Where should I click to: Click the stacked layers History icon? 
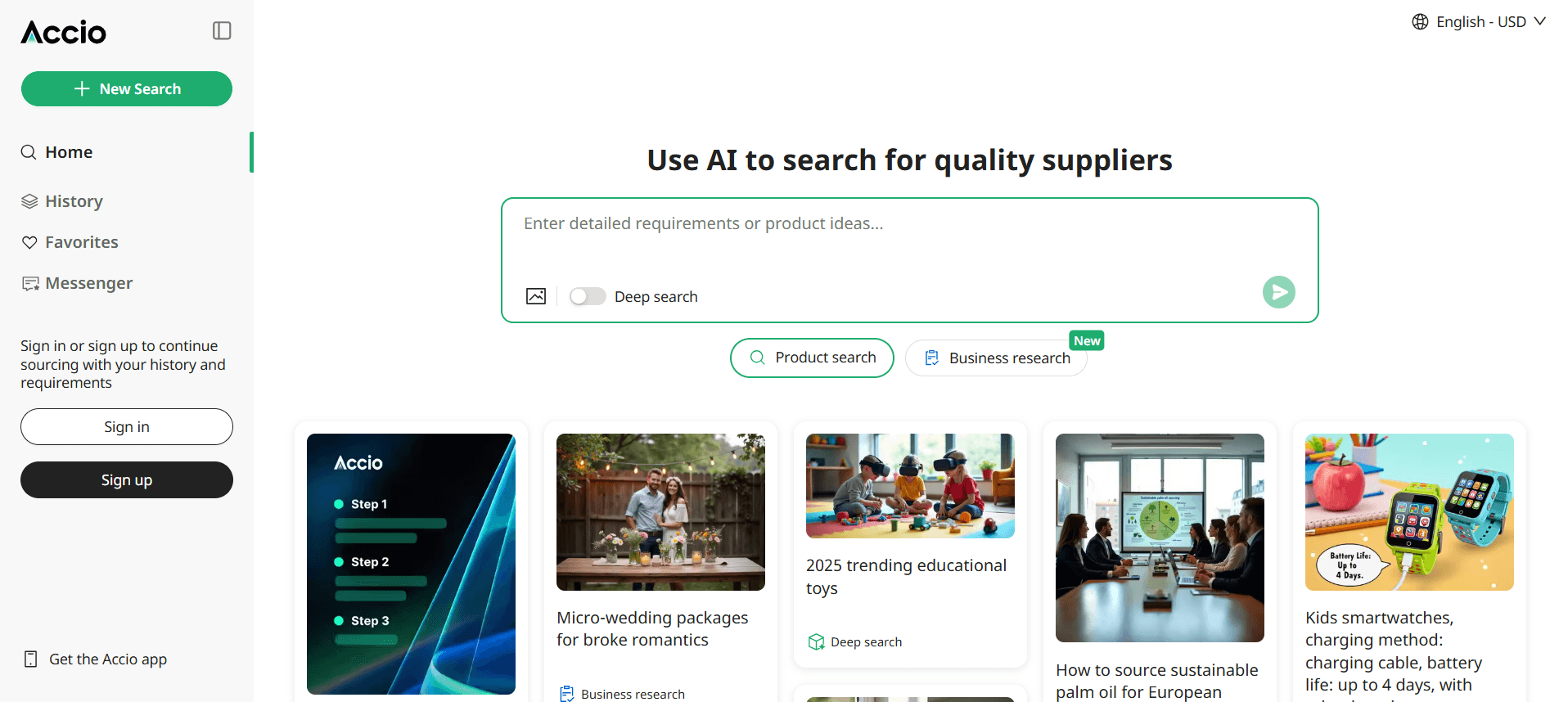29,201
